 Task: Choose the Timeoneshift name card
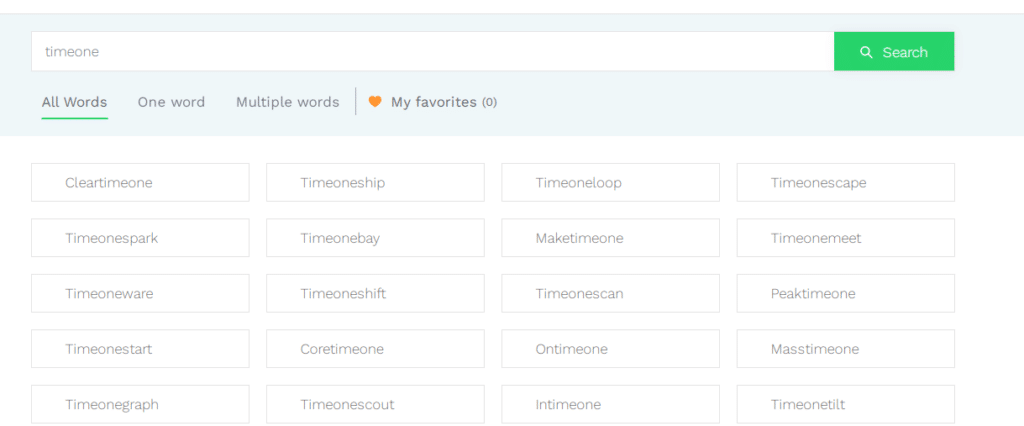click(376, 293)
